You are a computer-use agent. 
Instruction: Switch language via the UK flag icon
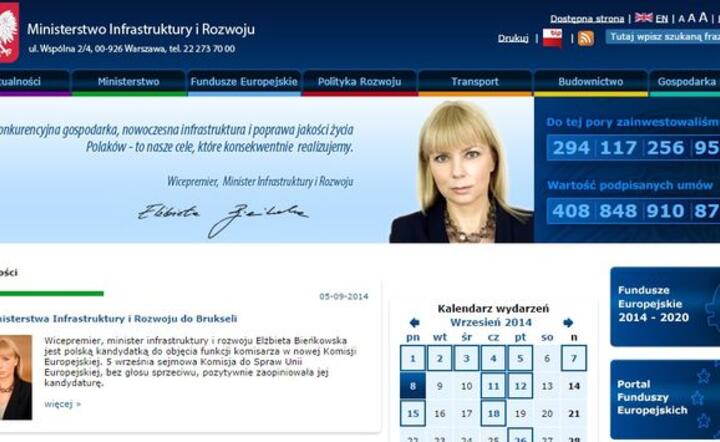[x=643, y=17]
